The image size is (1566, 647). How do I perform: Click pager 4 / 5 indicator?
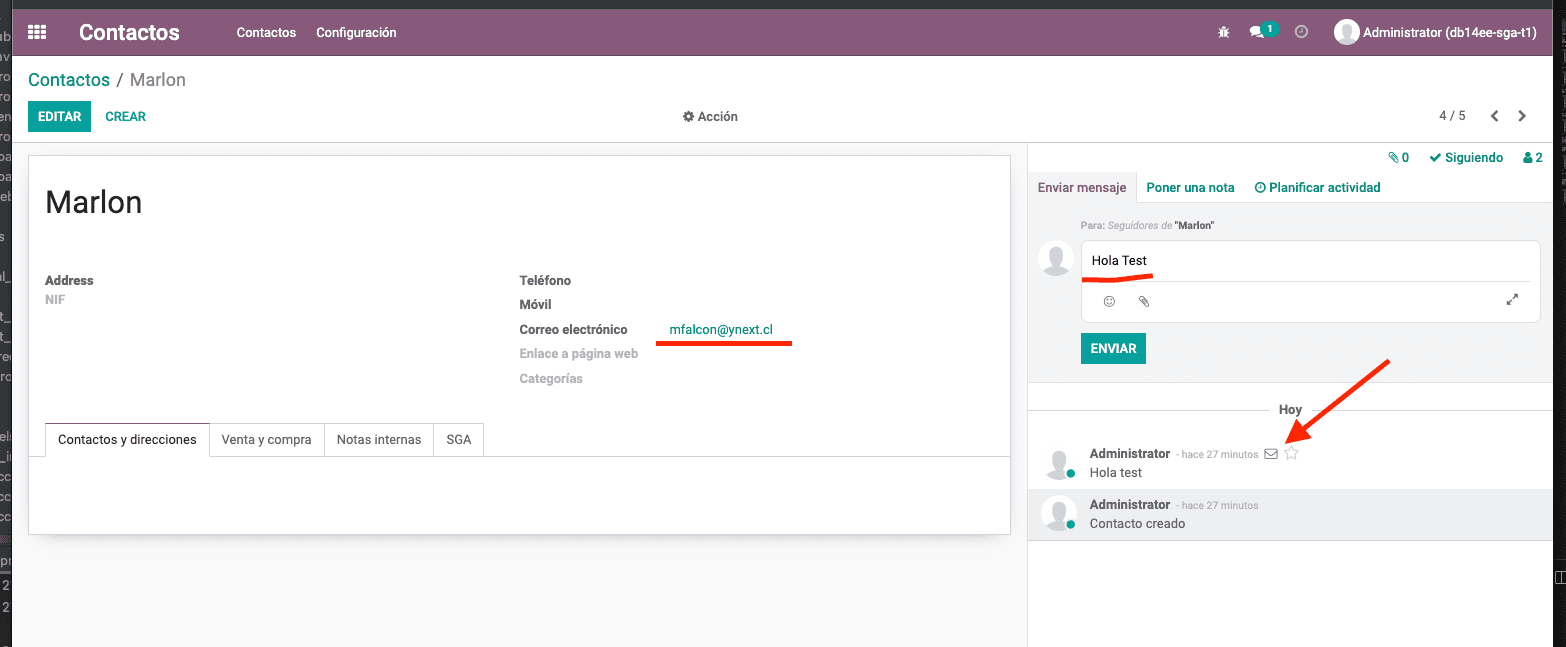1452,116
